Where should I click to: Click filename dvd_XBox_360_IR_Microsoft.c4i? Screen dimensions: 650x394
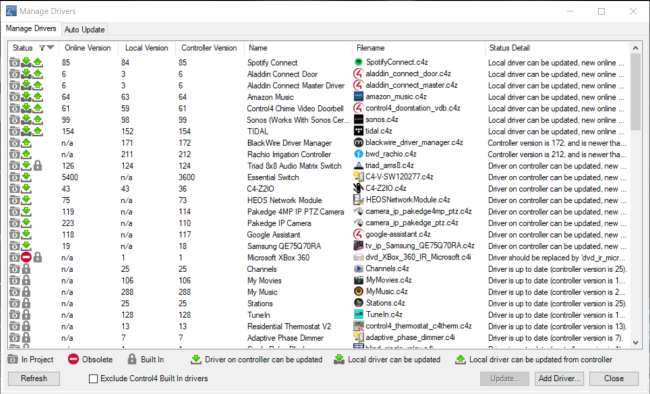418,257
